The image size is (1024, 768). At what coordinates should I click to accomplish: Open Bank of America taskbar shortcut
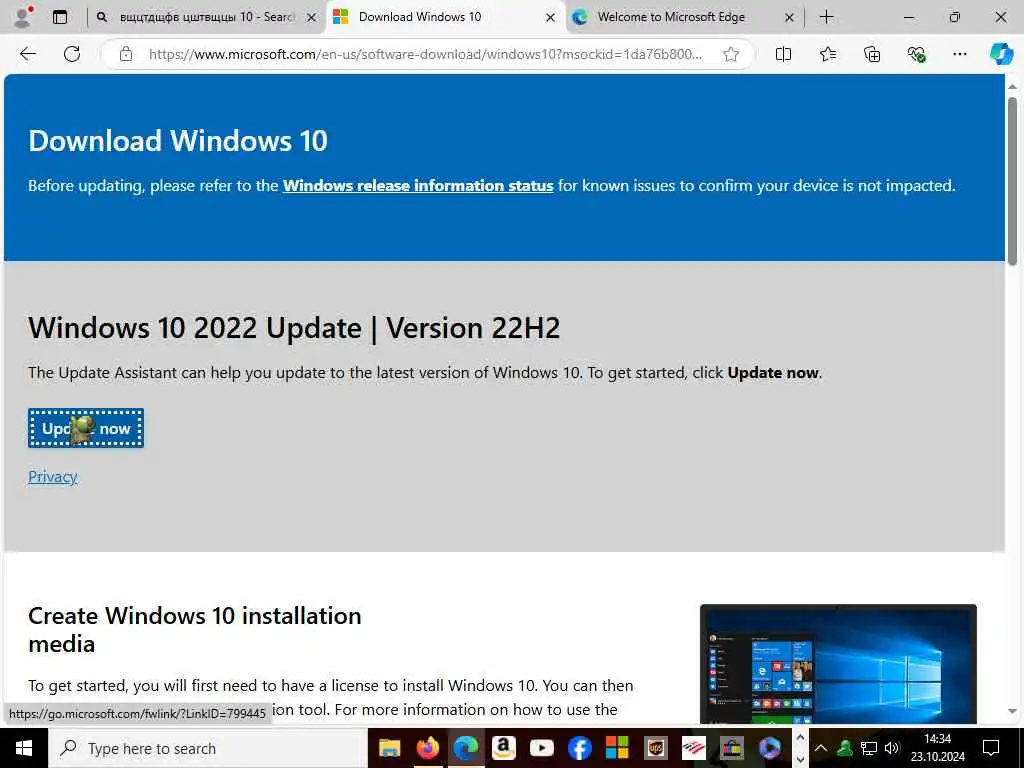693,748
